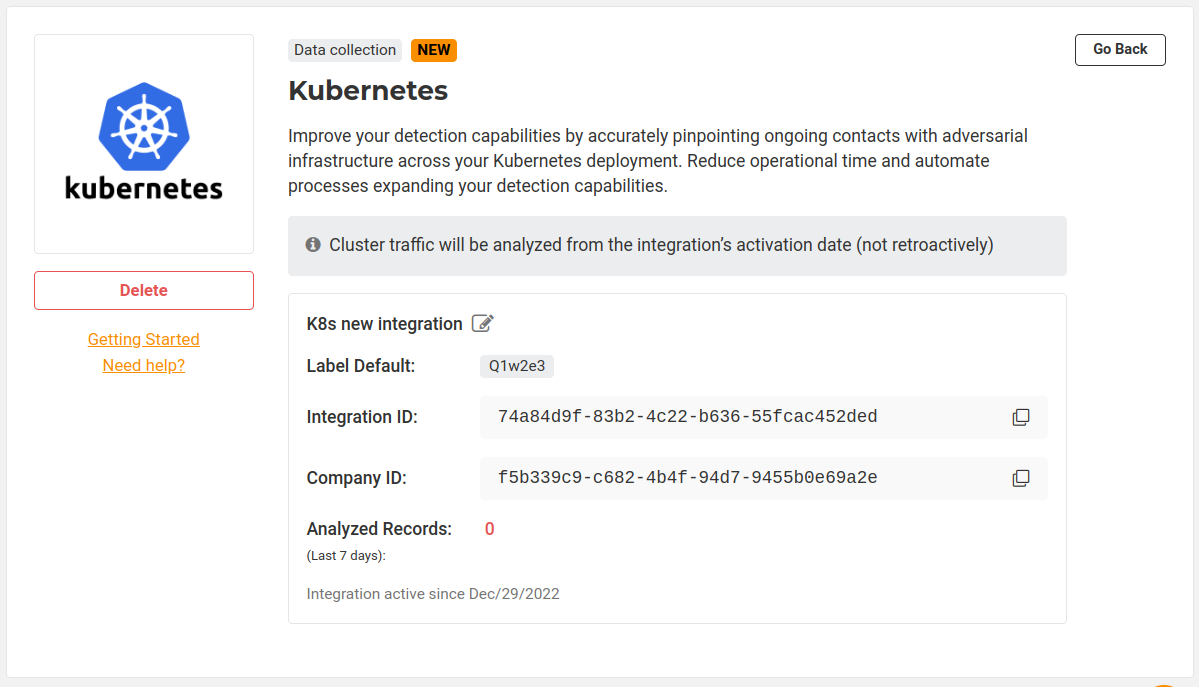The height and width of the screenshot is (687, 1199).
Task: Click the Kubernetes page heading
Action: click(x=368, y=91)
